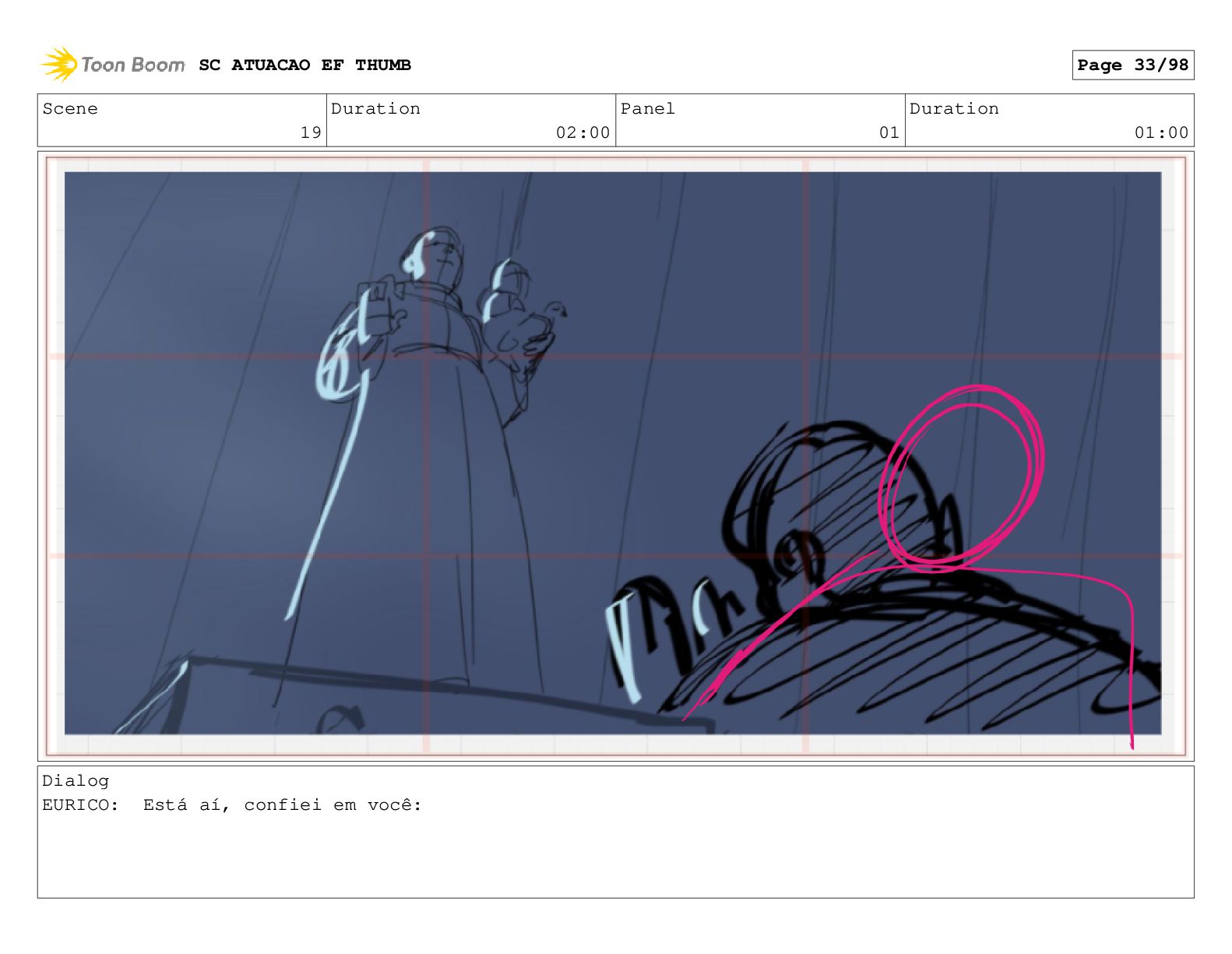Click the "Page 33/98" indicator
This screenshot has width=1232, height=954.
click(1132, 65)
